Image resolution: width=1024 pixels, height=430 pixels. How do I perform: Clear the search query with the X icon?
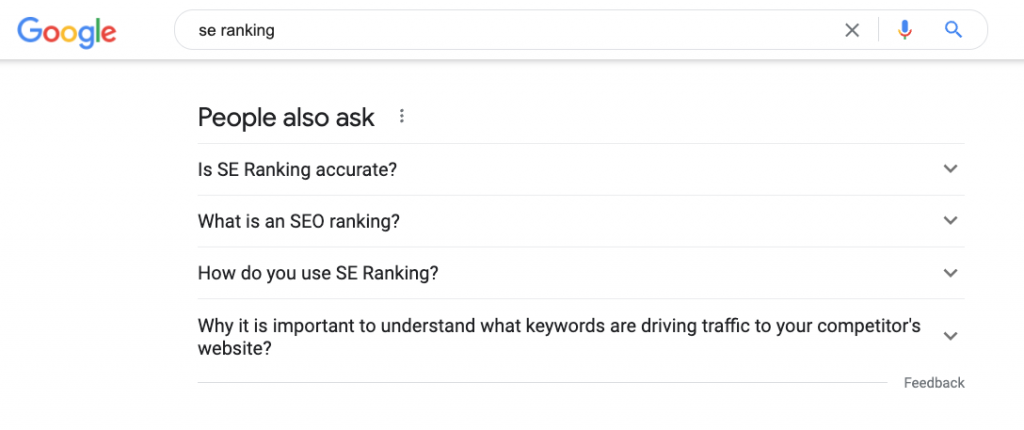[x=852, y=30]
